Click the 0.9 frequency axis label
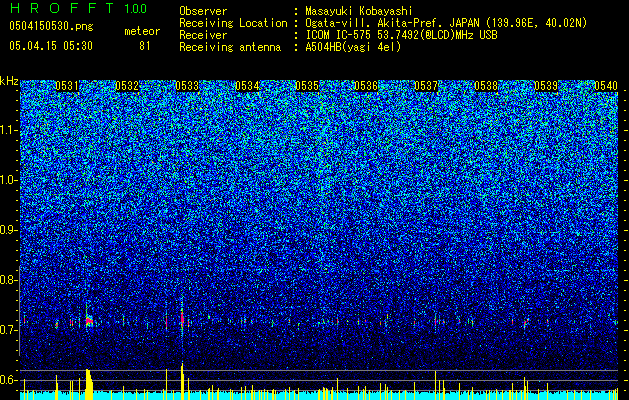Screen dimensions: 629x400 pyautogui.click(x=7, y=230)
